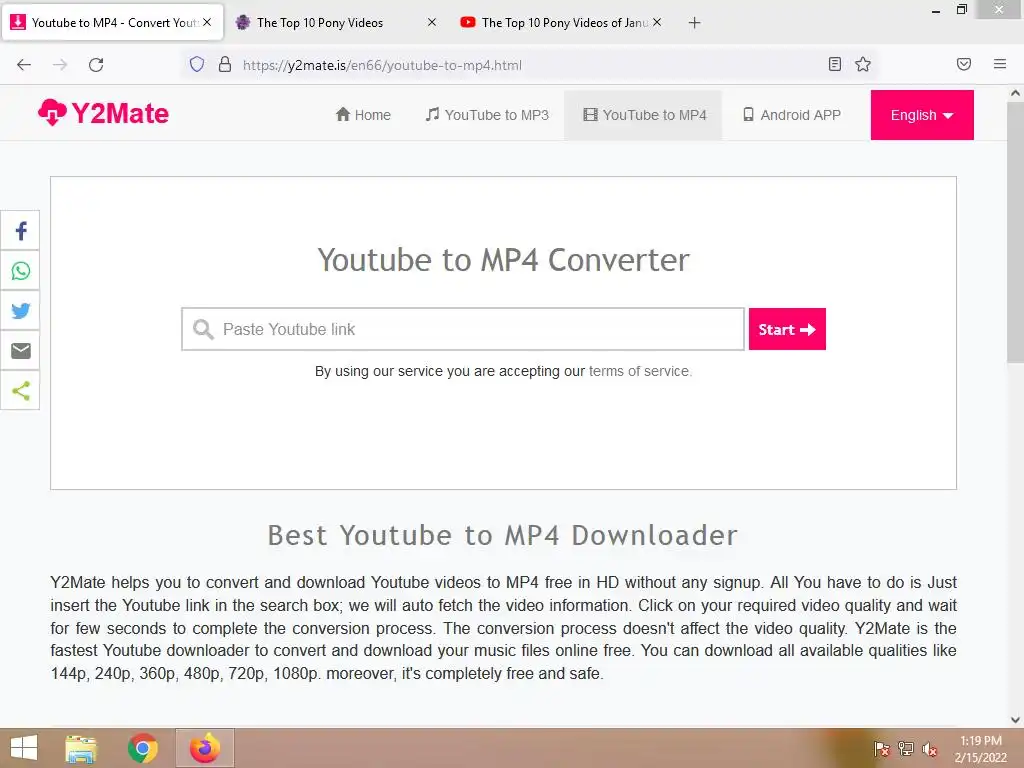The width and height of the screenshot is (1024, 768).
Task: Open YouTube to MP3 page
Action: click(487, 115)
